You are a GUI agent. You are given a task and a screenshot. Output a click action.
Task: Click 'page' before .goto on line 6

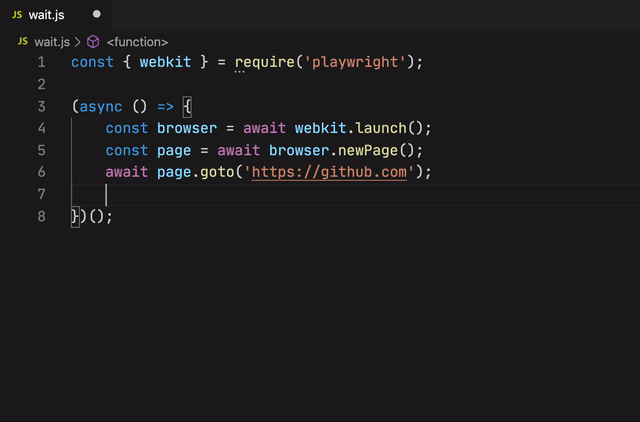pos(174,172)
